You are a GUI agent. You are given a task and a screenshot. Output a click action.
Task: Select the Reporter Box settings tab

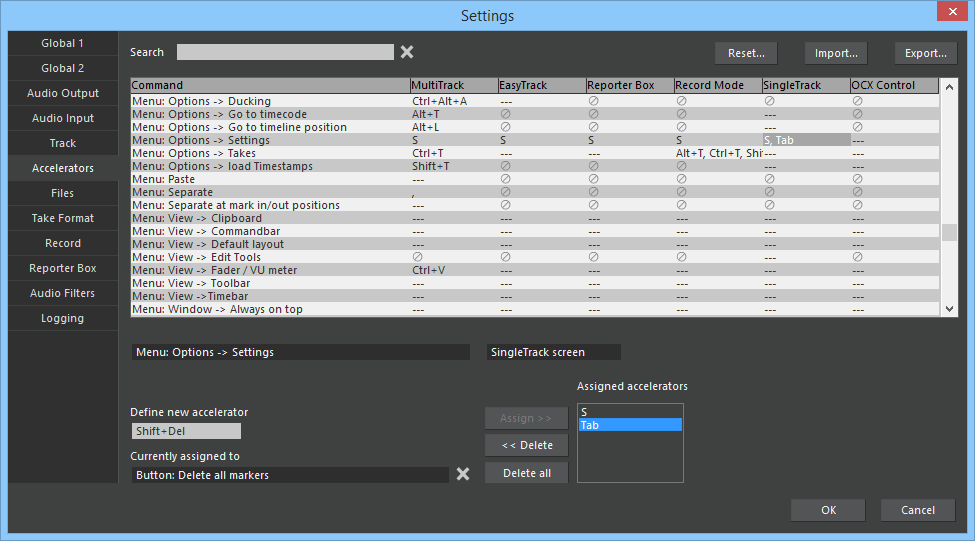point(63,268)
